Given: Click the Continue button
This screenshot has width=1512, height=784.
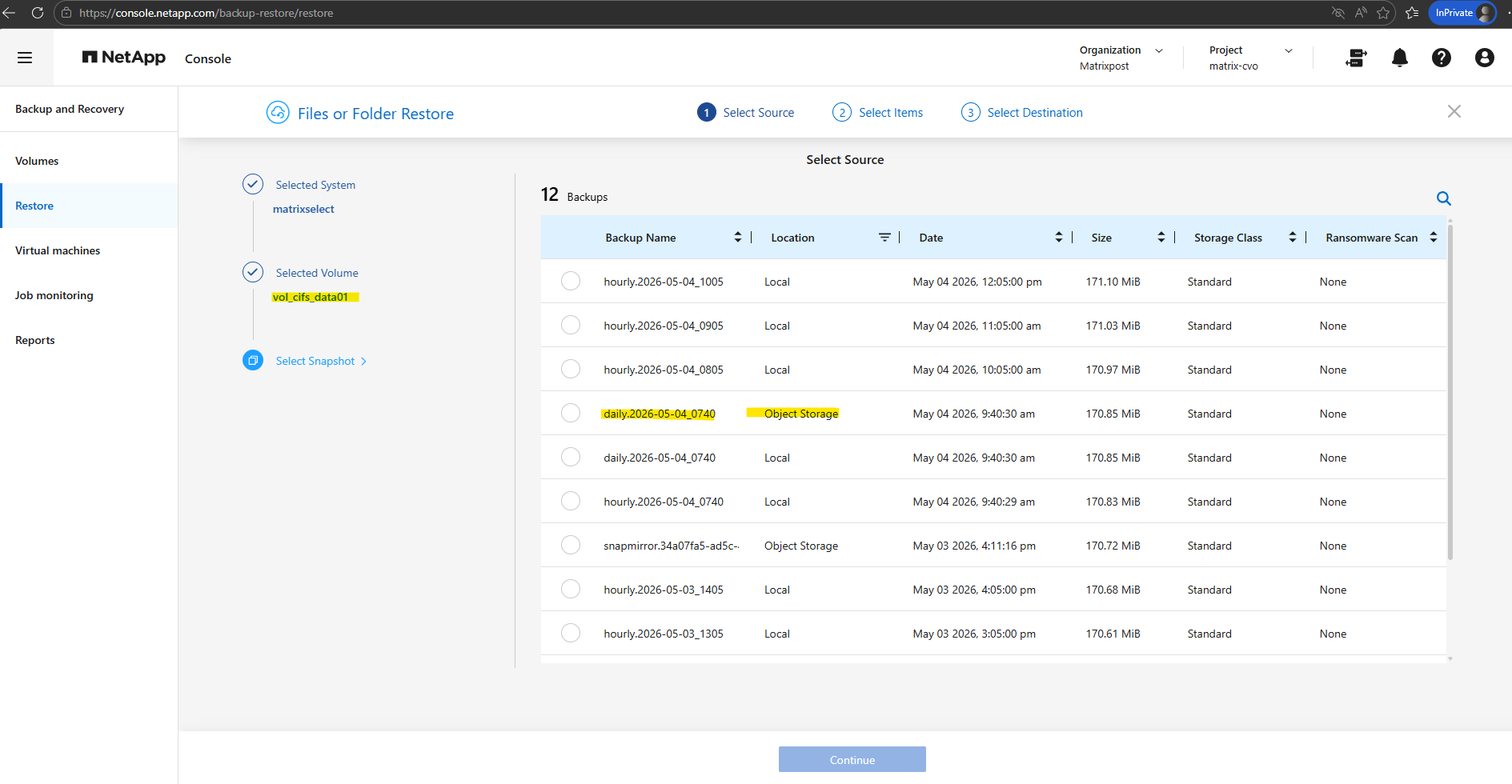Looking at the screenshot, I should pyautogui.click(x=852, y=759).
